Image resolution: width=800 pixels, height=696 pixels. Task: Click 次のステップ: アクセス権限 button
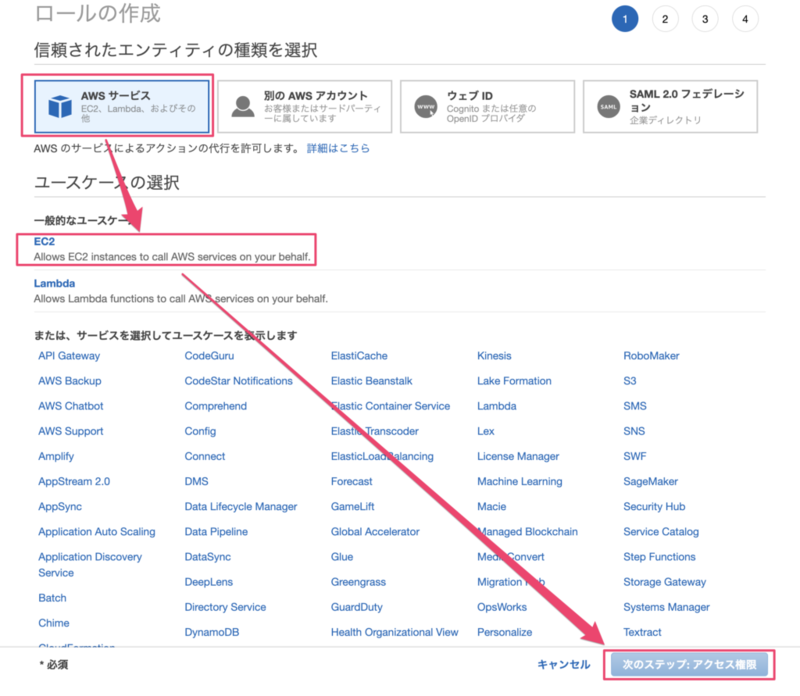[x=689, y=664]
